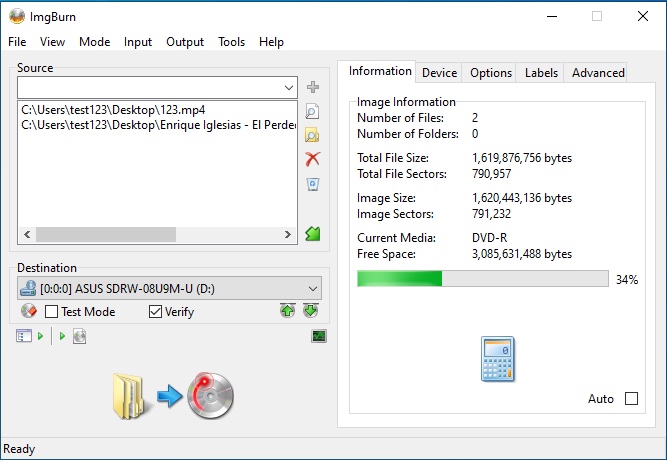Open the Tools menu
667x460 pixels.
coord(231,42)
